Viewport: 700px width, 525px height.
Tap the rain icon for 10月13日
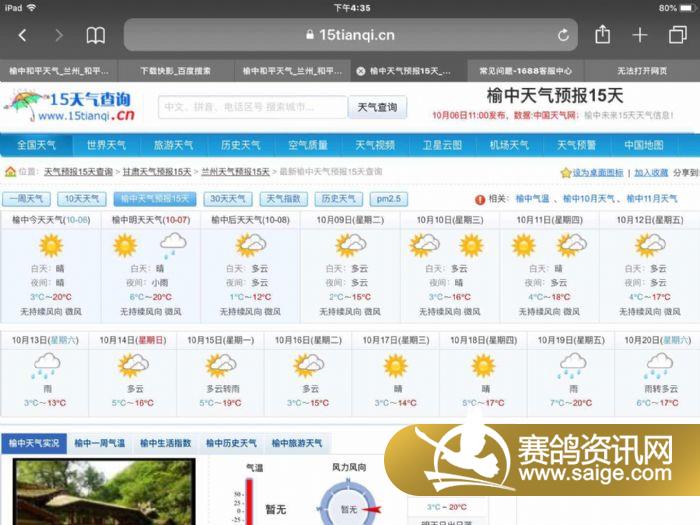point(44,366)
